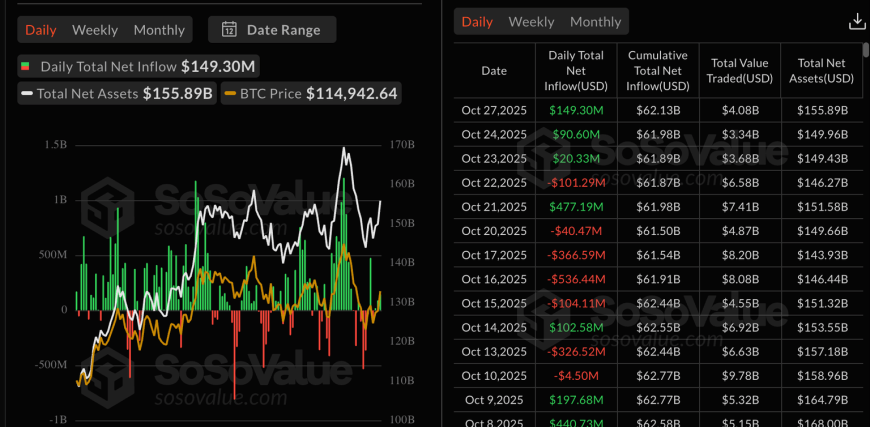Click the orange line icon for BTC Price

tap(231, 94)
